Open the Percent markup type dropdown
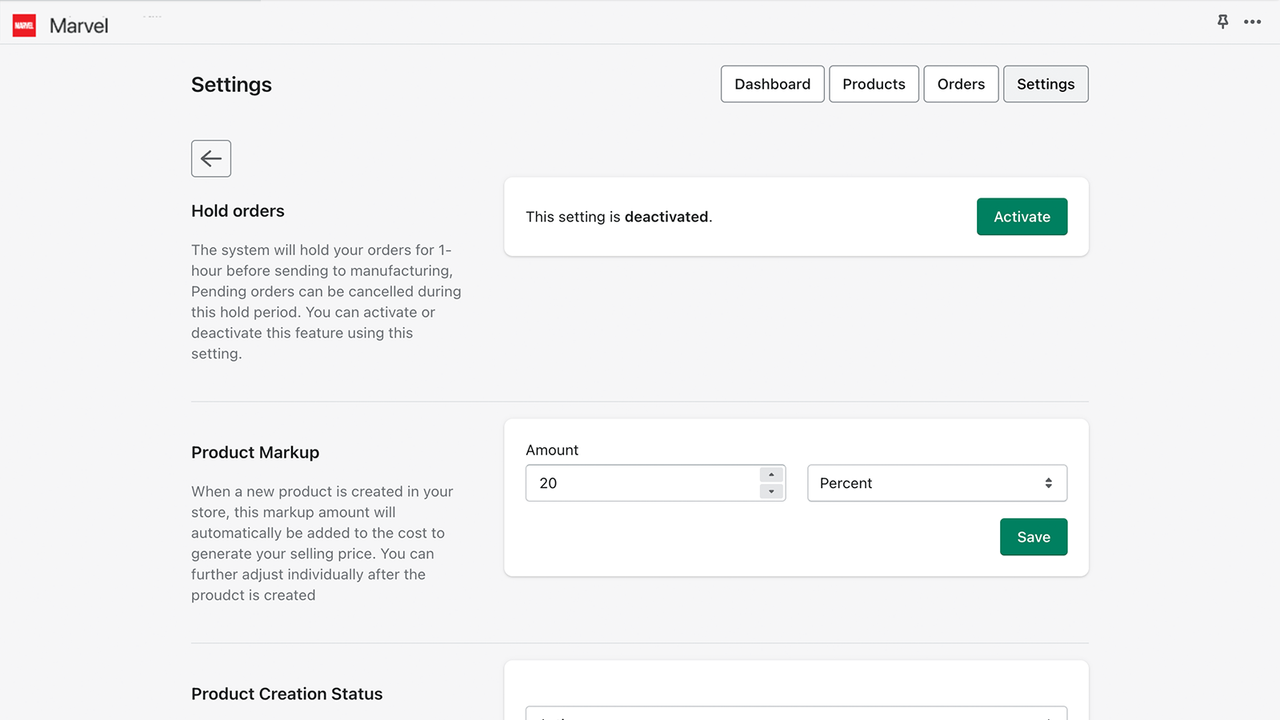1280x720 pixels. point(937,483)
